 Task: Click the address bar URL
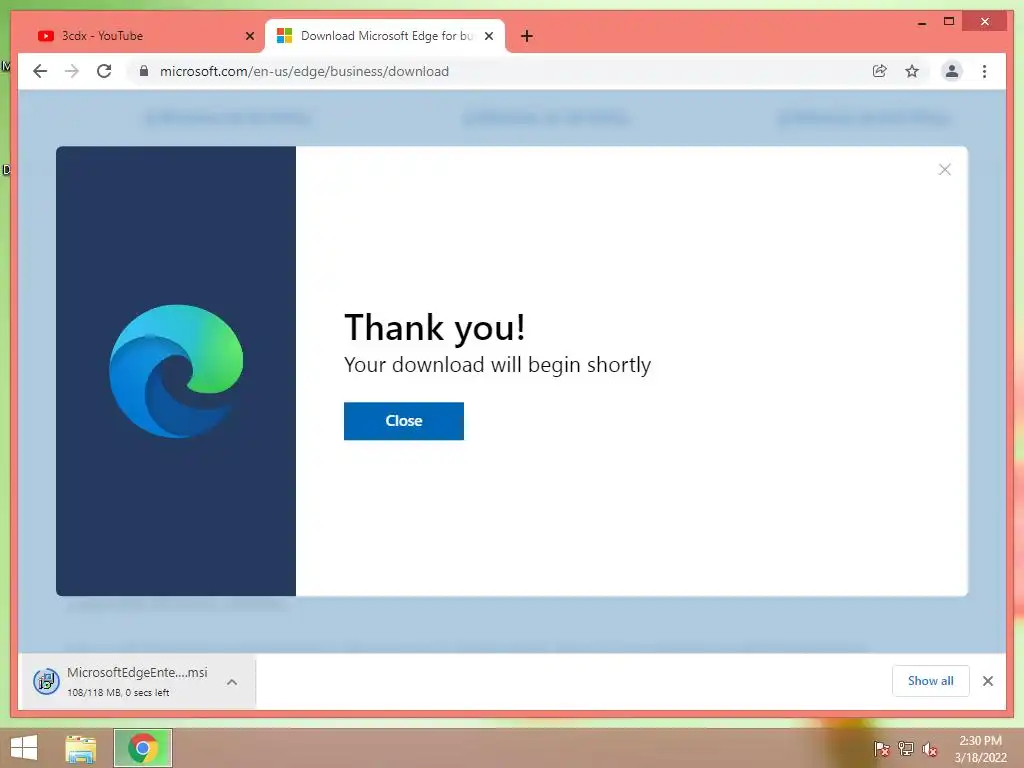pyautogui.click(x=304, y=71)
